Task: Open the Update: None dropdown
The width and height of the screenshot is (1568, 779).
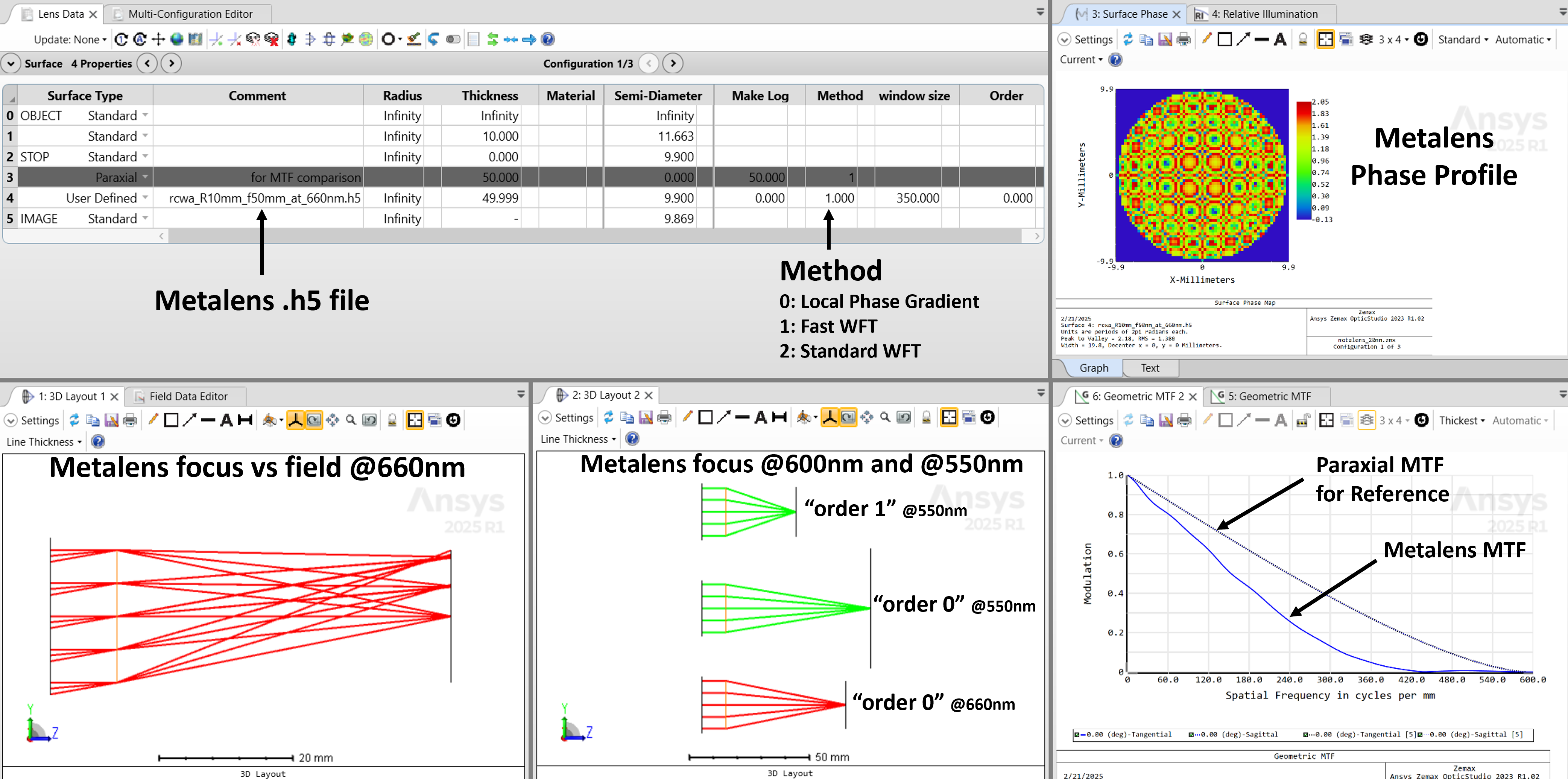Action: tap(70, 40)
